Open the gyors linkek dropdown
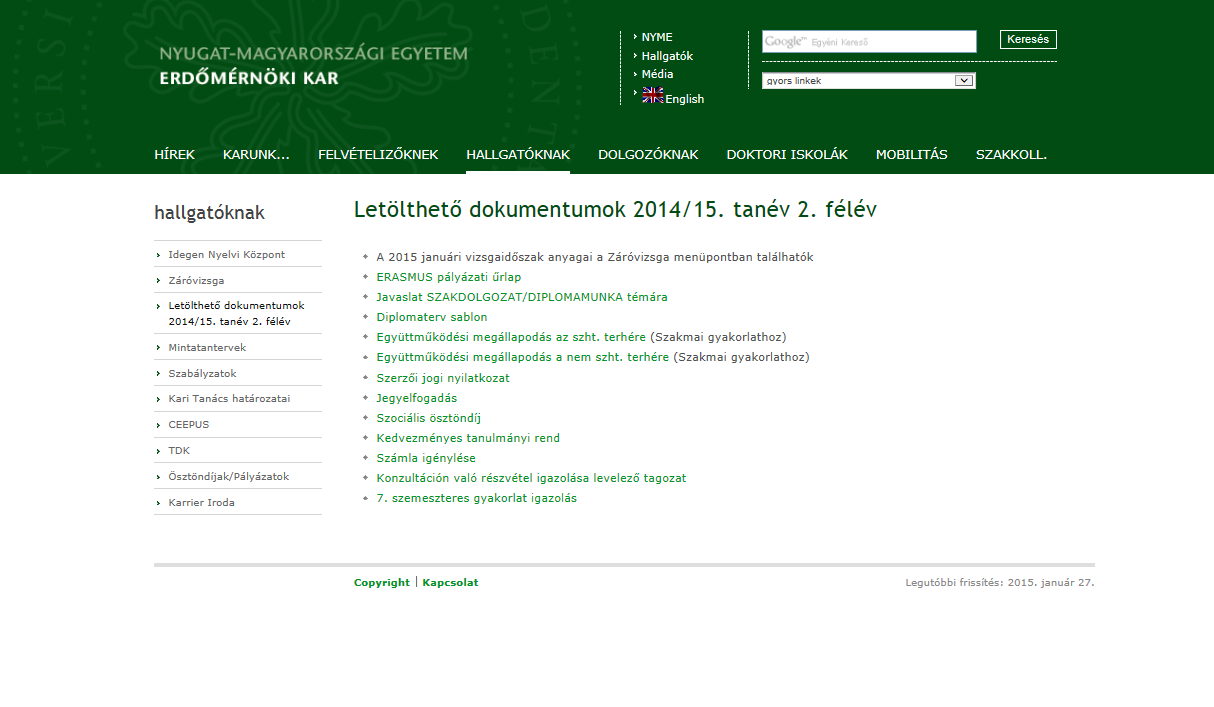This screenshot has width=1214, height=707. point(869,81)
